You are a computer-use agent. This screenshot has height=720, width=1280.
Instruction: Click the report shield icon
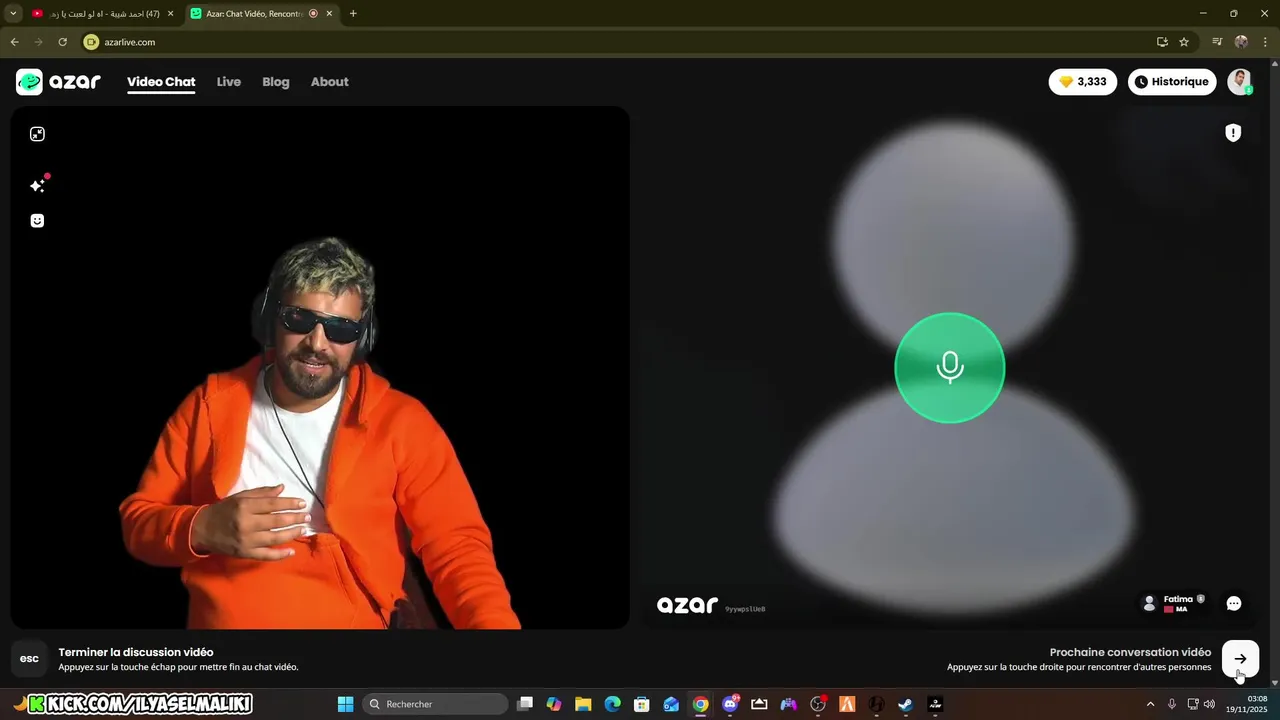pos(1233,133)
